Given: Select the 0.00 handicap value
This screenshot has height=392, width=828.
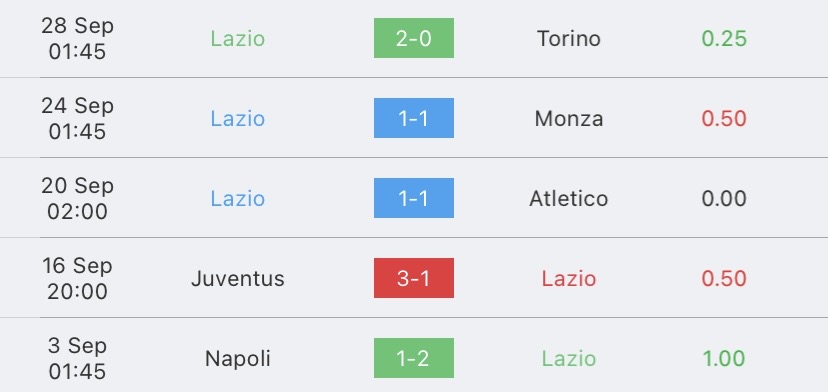Looking at the screenshot, I should [724, 199].
